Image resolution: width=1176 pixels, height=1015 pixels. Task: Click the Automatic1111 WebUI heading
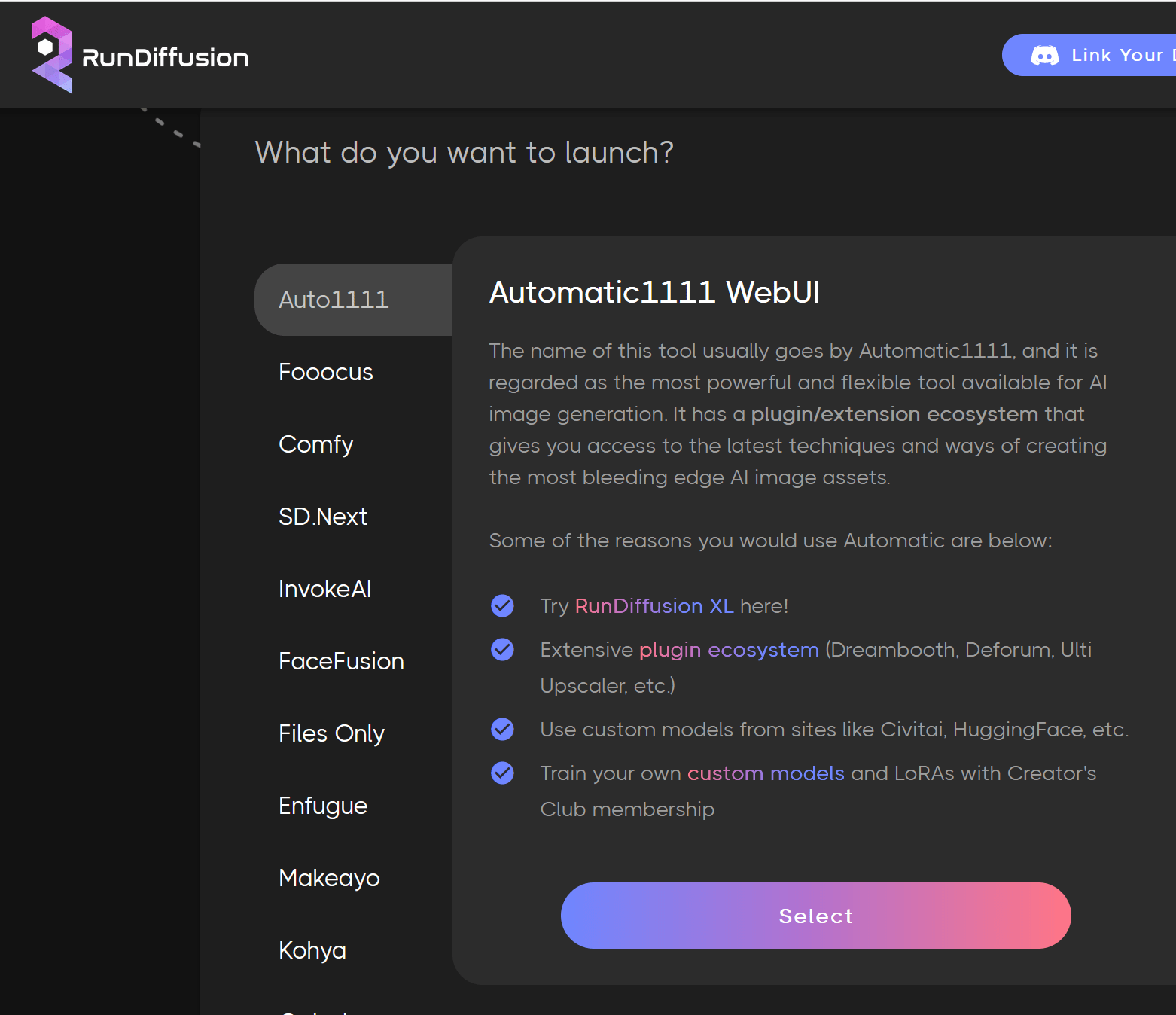[654, 292]
